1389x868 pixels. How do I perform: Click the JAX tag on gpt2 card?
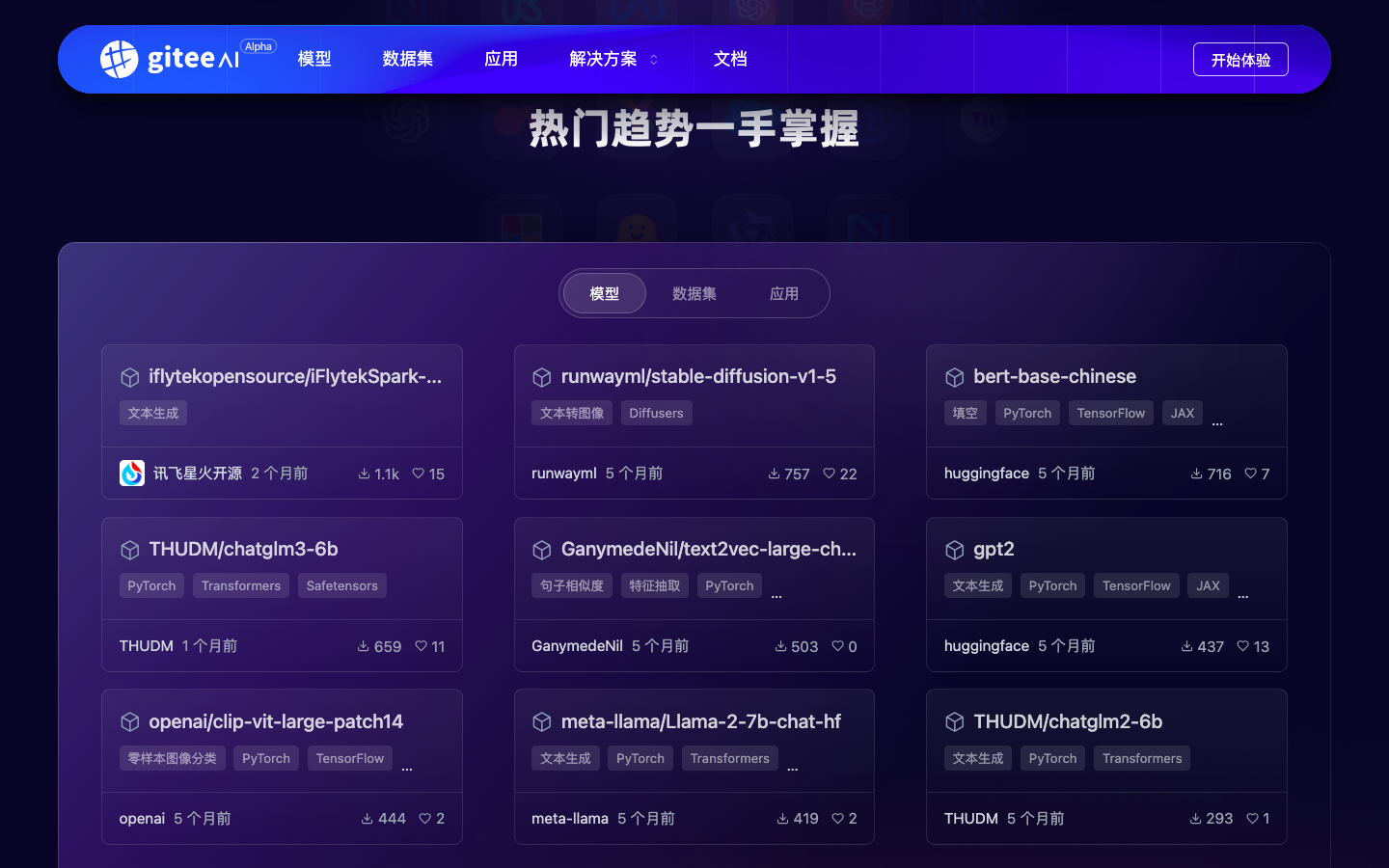[1209, 585]
